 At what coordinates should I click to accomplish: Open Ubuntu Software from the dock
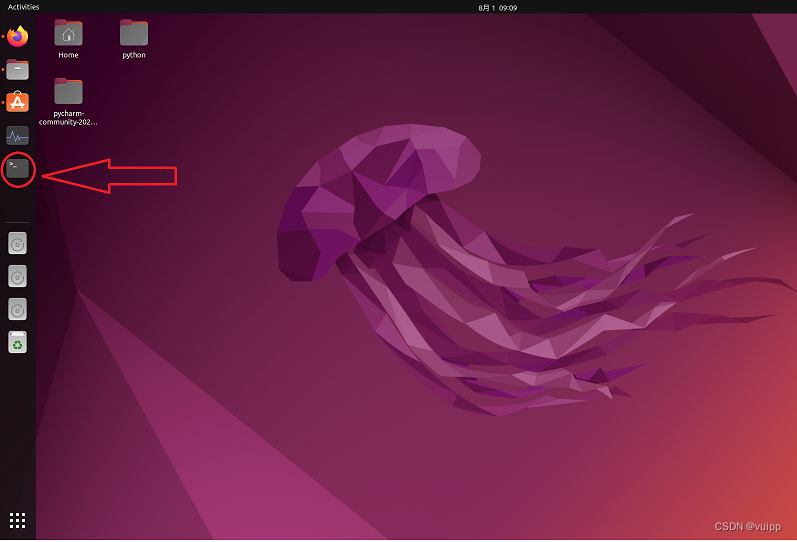tap(18, 102)
